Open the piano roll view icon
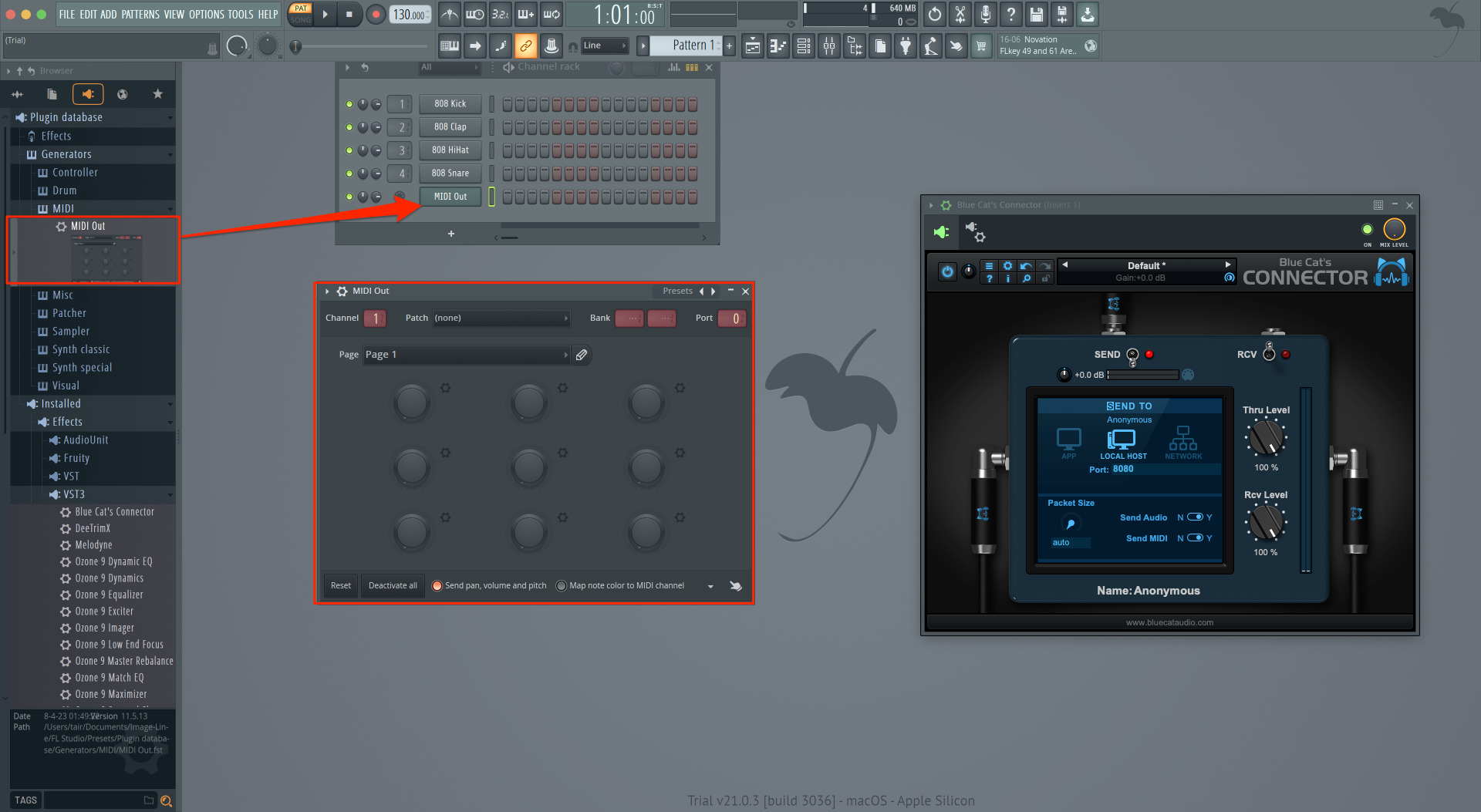The height and width of the screenshot is (812, 1481). click(x=778, y=46)
